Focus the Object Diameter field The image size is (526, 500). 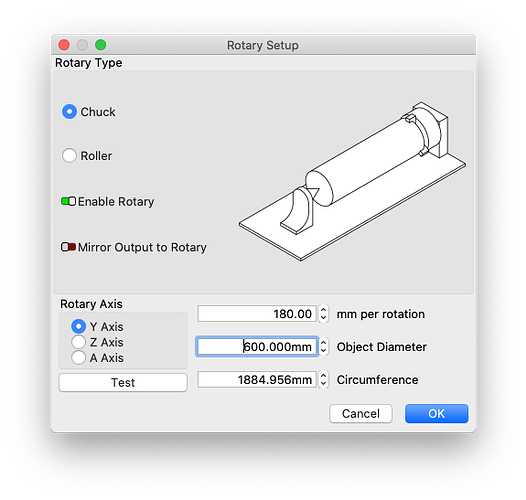[257, 347]
